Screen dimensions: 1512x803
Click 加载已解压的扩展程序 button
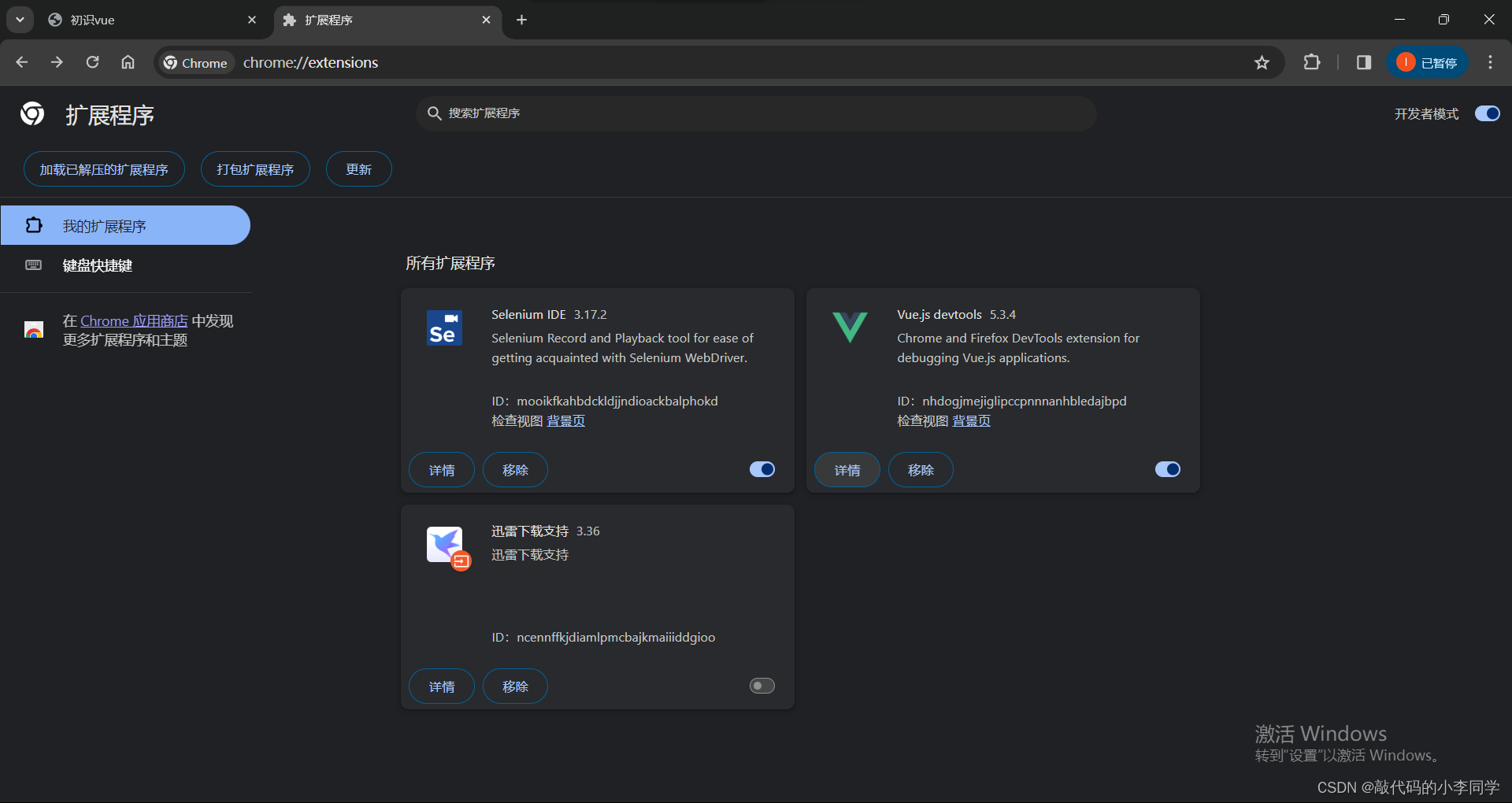click(104, 169)
